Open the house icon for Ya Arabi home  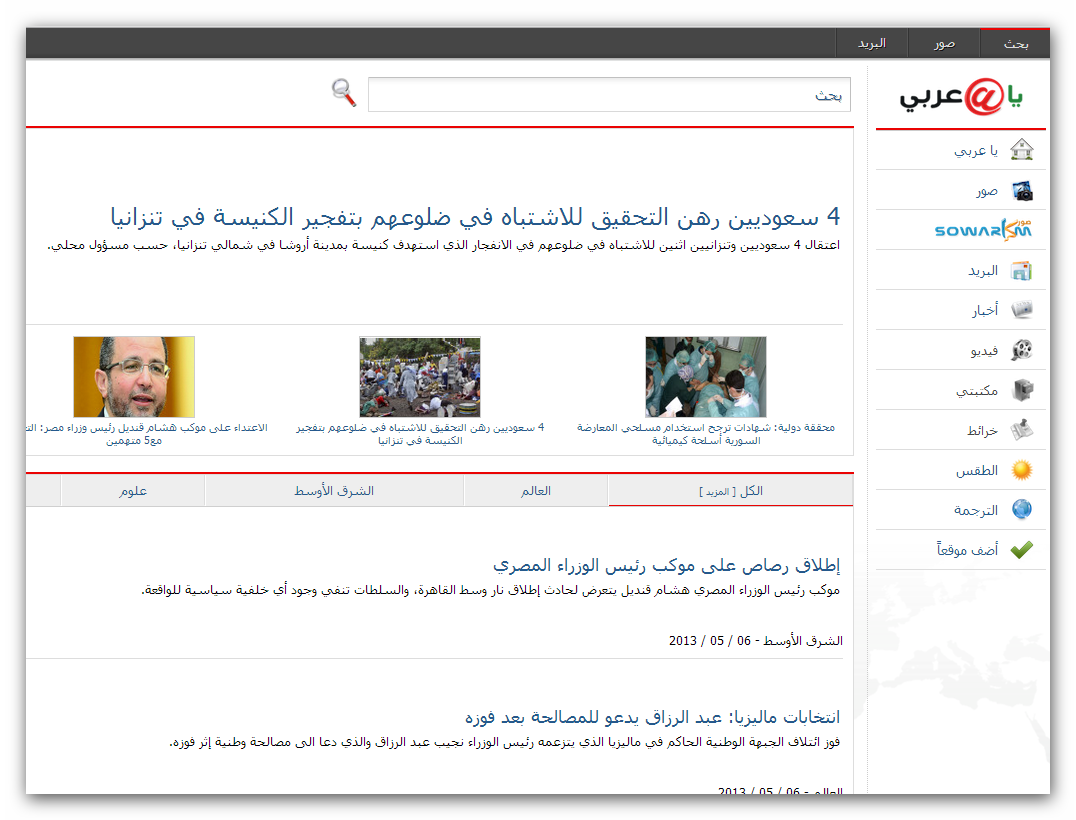(1021, 150)
